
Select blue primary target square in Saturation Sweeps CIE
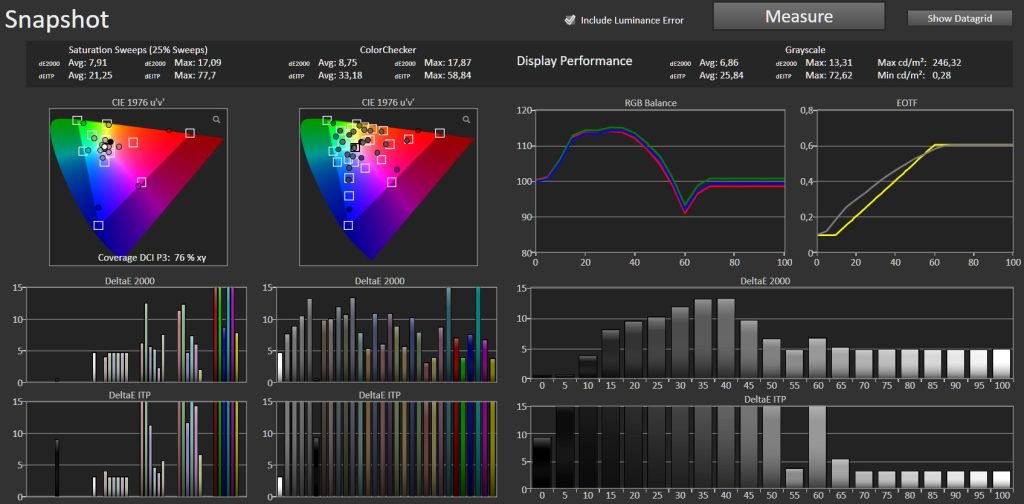click(x=98, y=225)
